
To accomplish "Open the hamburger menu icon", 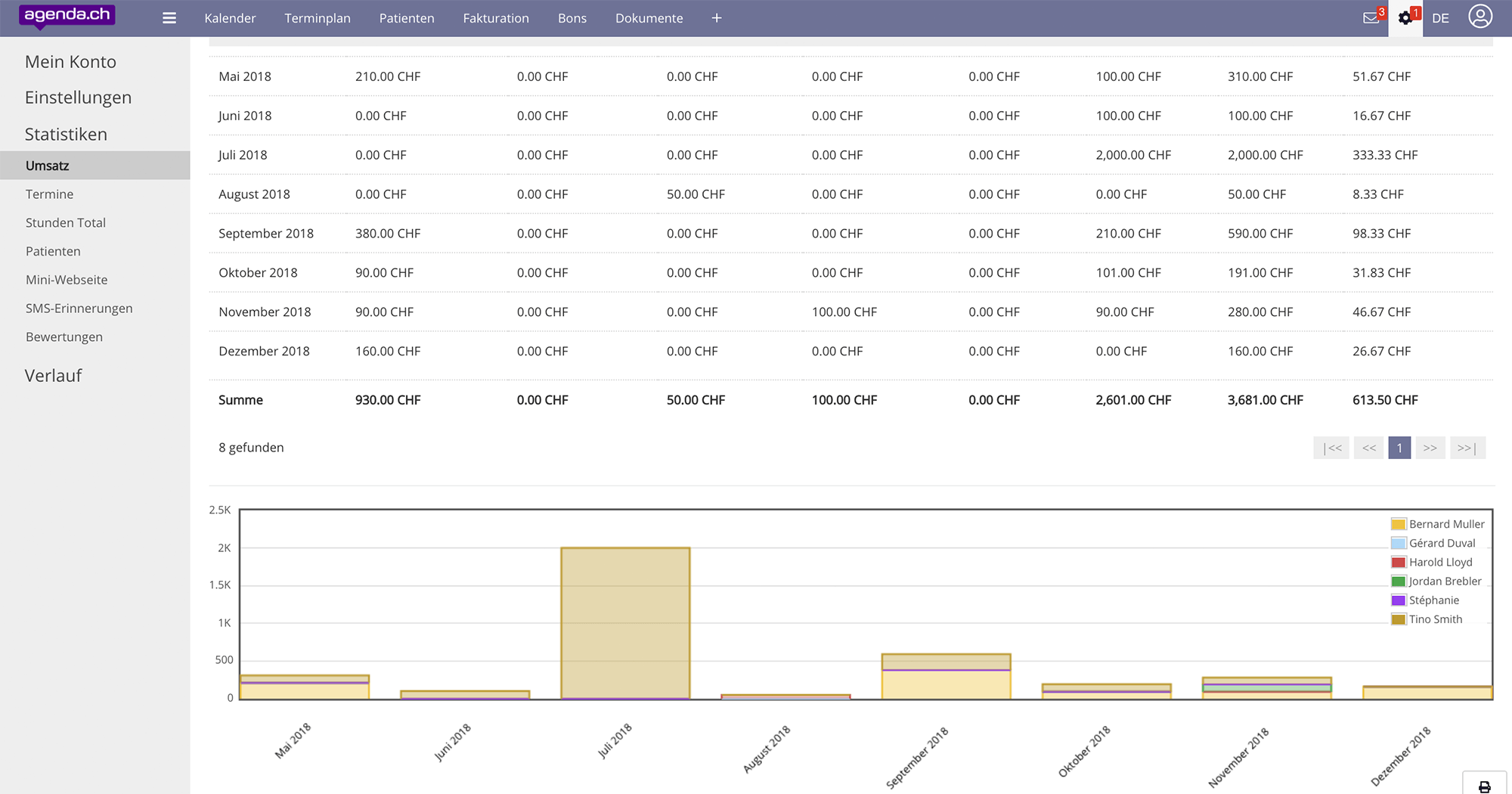I will (169, 18).
